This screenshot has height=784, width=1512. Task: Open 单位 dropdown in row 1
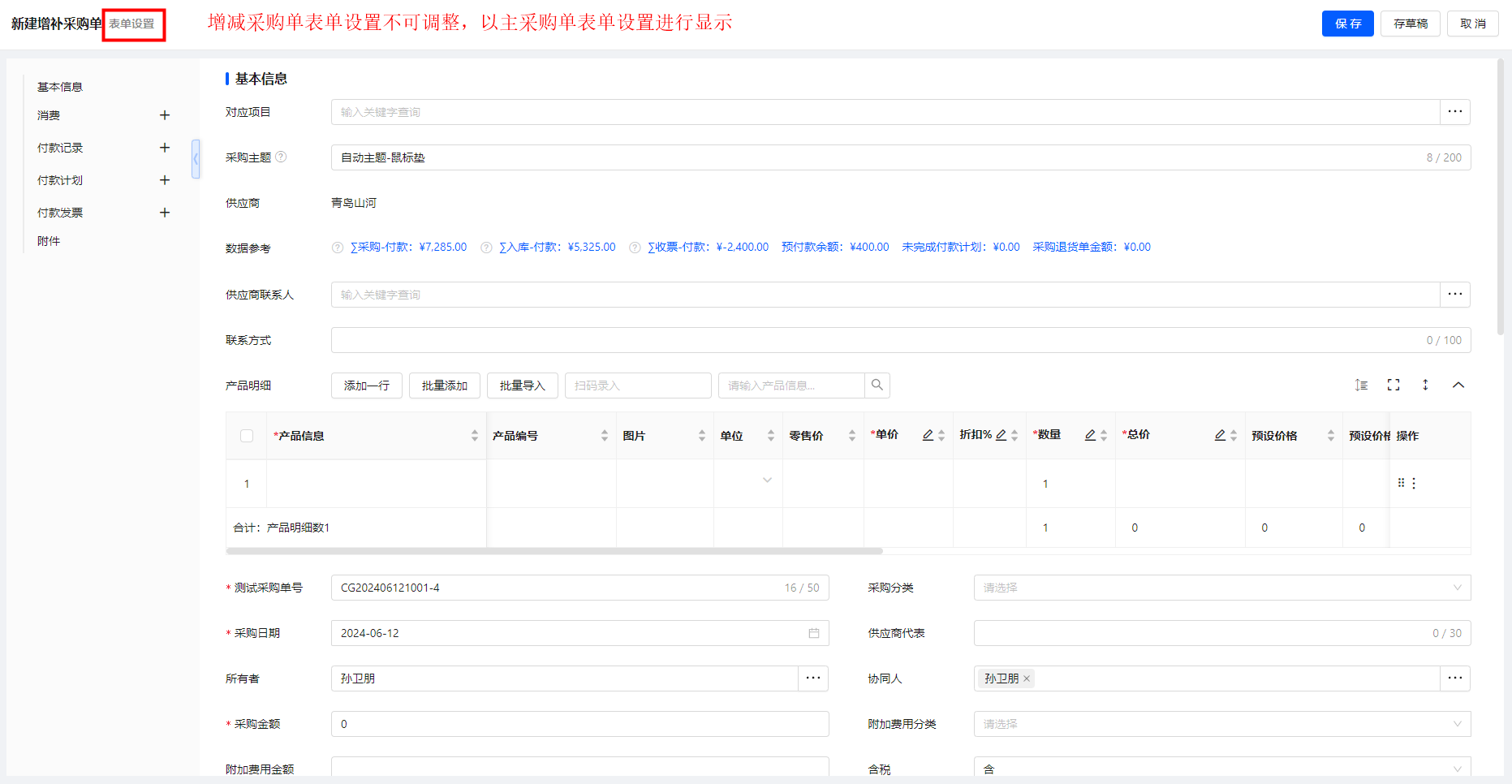click(767, 480)
